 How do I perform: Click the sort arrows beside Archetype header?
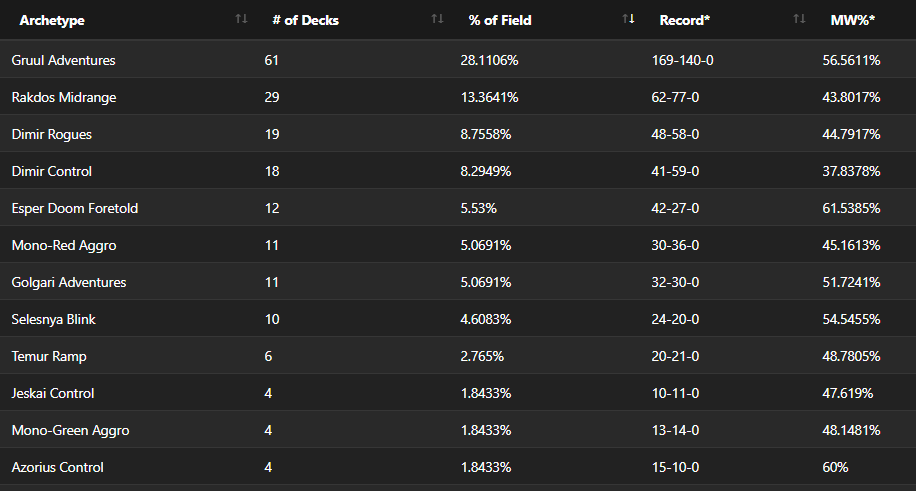241,19
